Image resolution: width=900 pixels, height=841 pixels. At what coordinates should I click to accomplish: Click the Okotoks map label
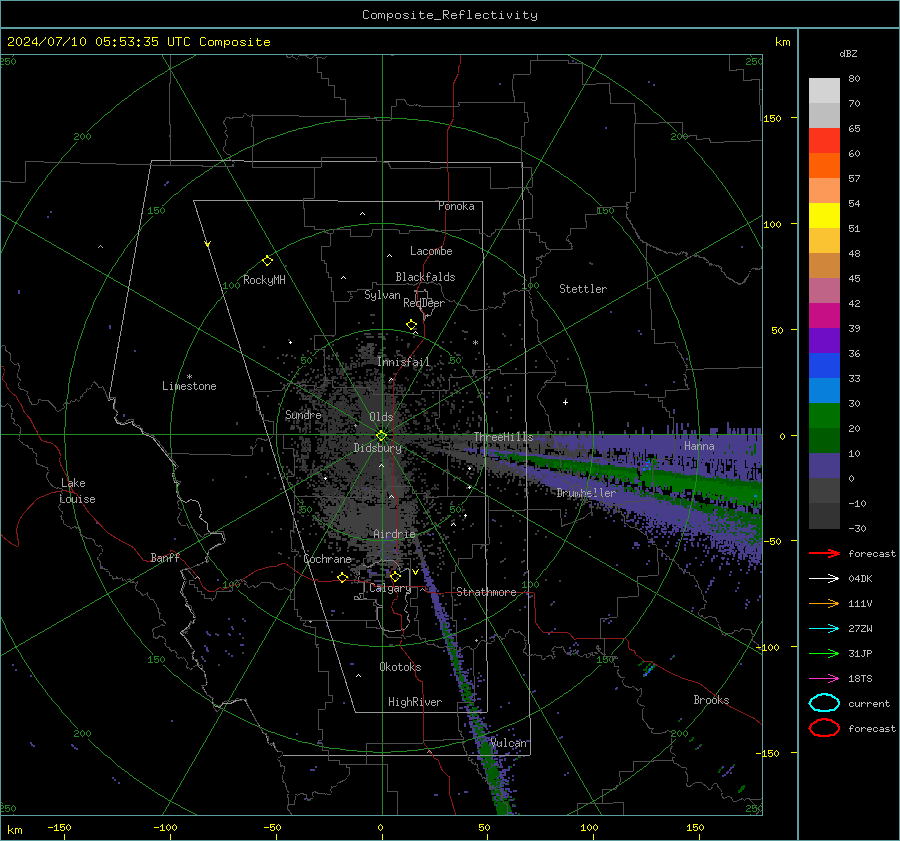[400, 667]
